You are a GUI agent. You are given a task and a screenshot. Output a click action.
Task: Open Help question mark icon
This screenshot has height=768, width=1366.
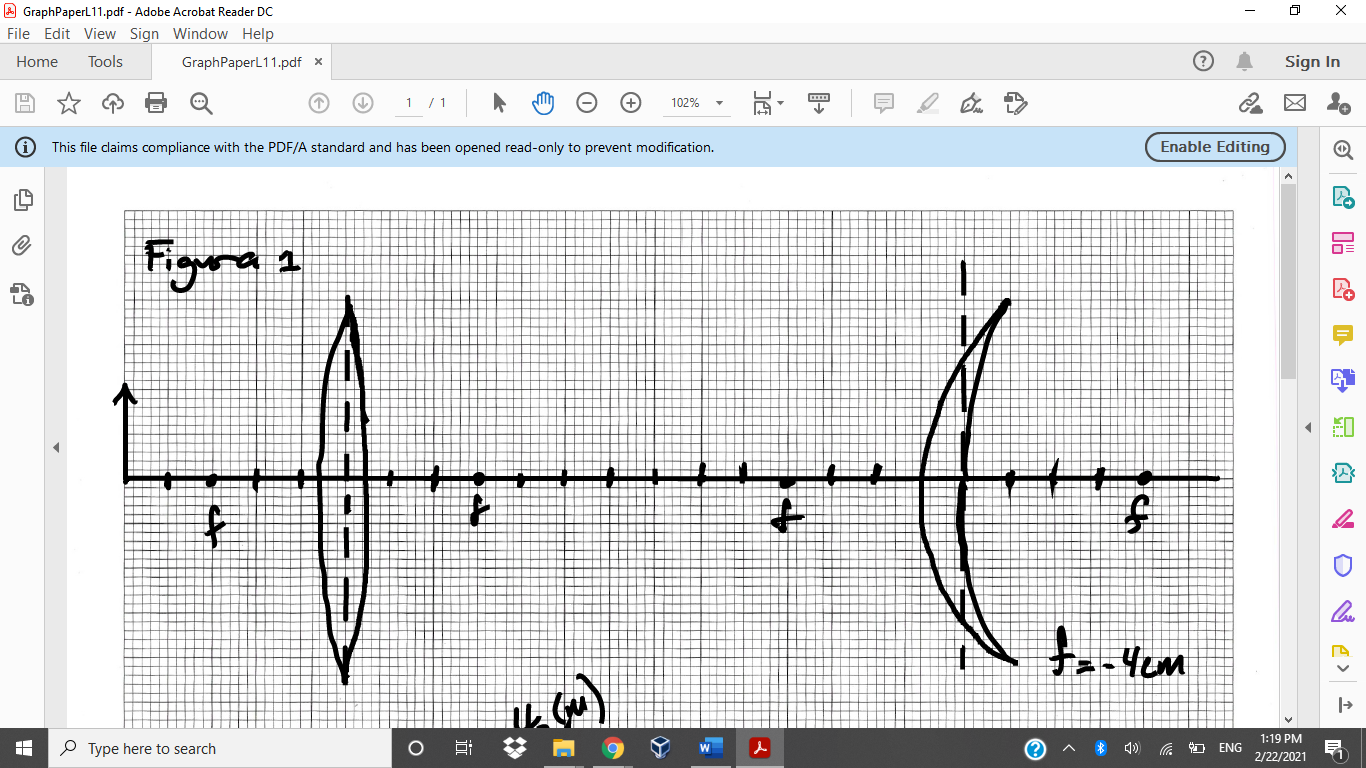click(1204, 61)
